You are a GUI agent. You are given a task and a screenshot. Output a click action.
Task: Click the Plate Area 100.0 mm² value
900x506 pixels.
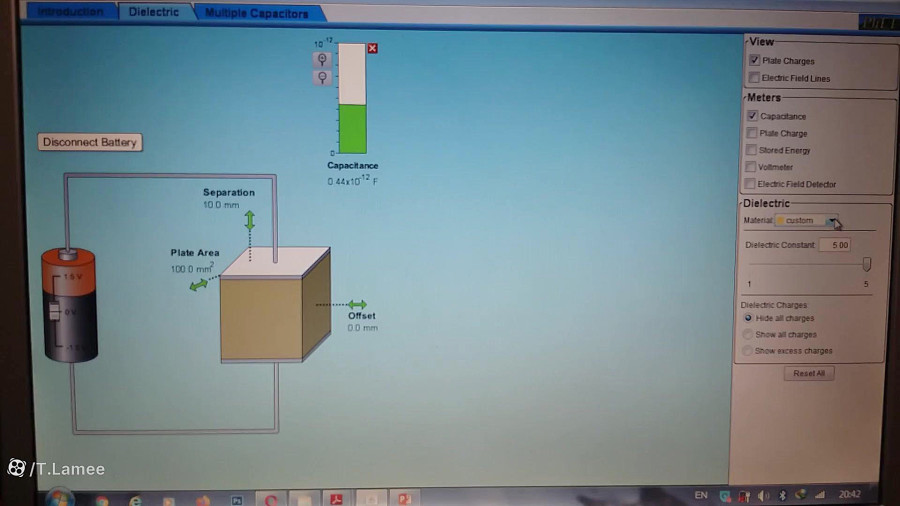click(192, 268)
